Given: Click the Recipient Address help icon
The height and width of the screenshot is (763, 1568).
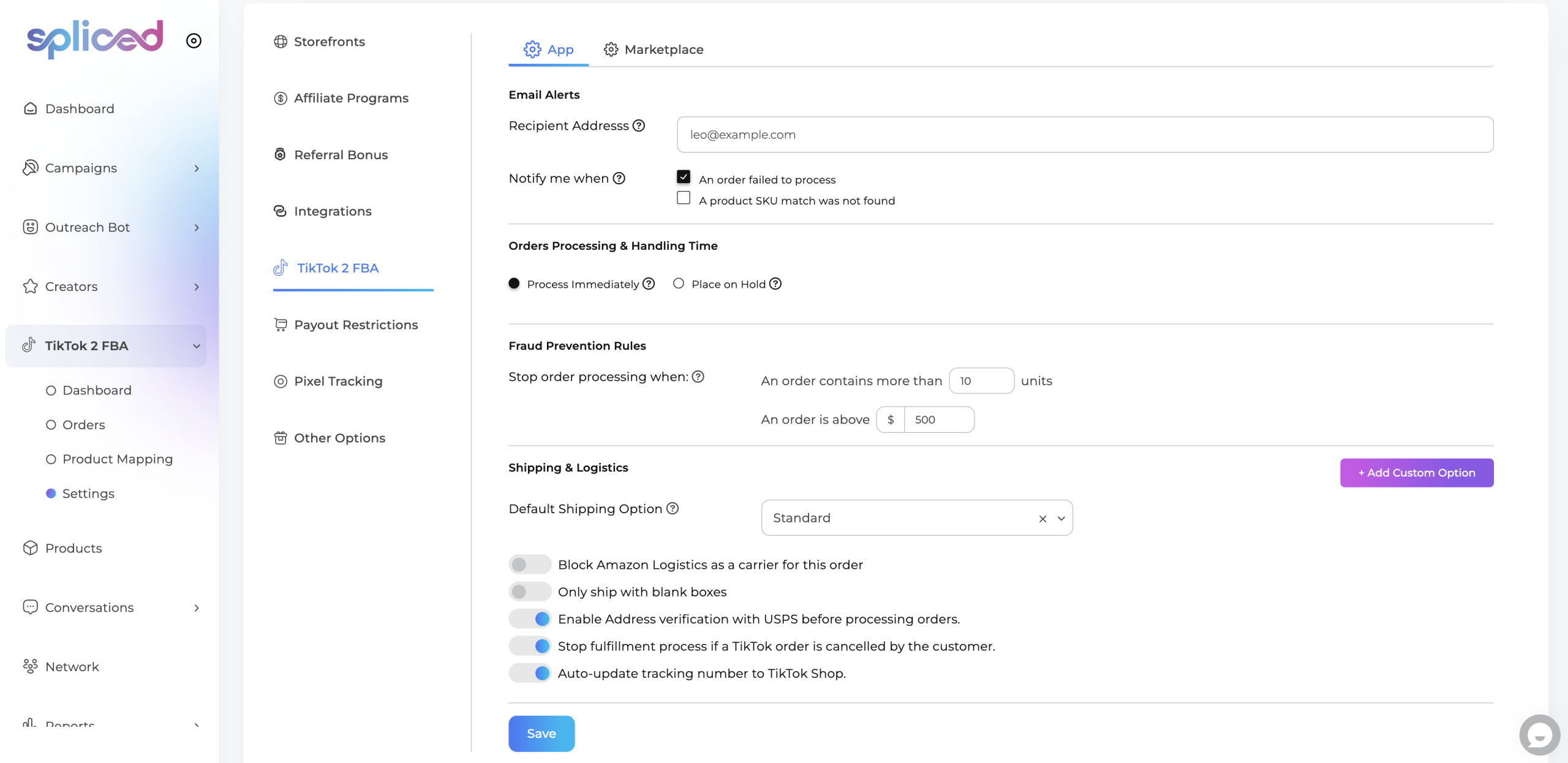Looking at the screenshot, I should 639,126.
